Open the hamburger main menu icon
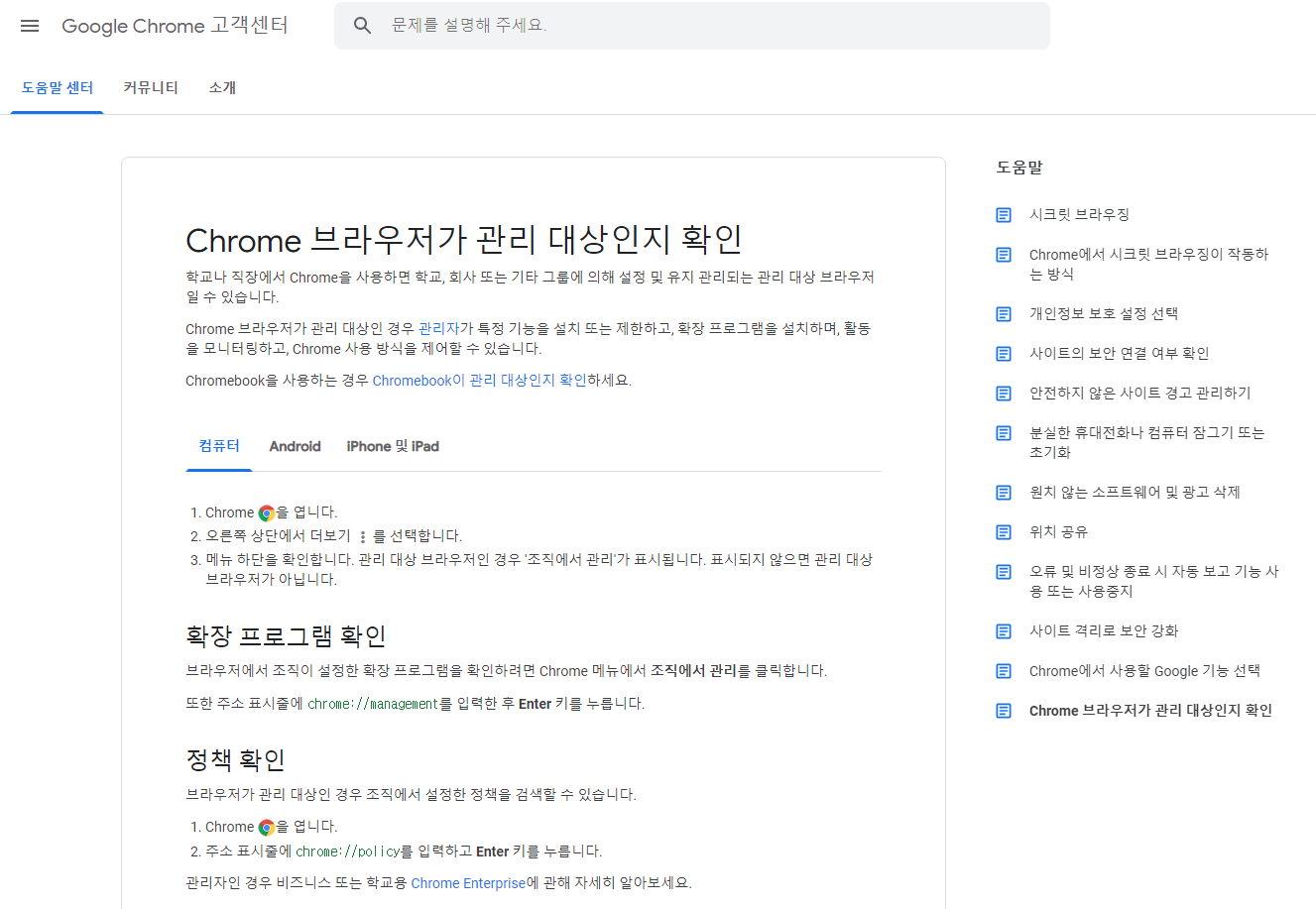The height and width of the screenshot is (909, 1316). [x=30, y=26]
